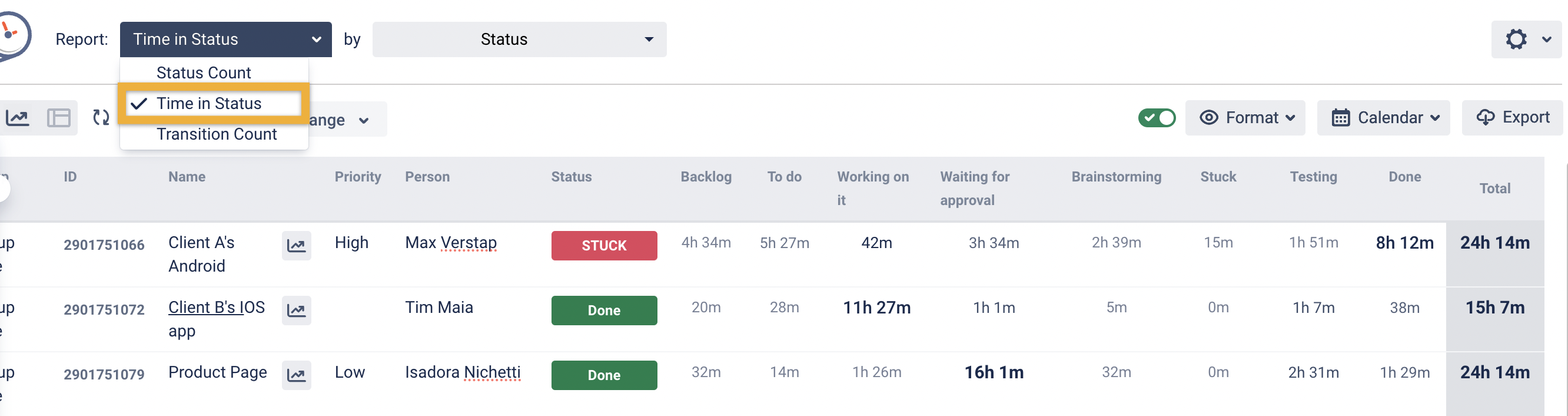Open chart for Client A's Android
Image resolution: width=1568 pixels, height=416 pixels.
[297, 246]
